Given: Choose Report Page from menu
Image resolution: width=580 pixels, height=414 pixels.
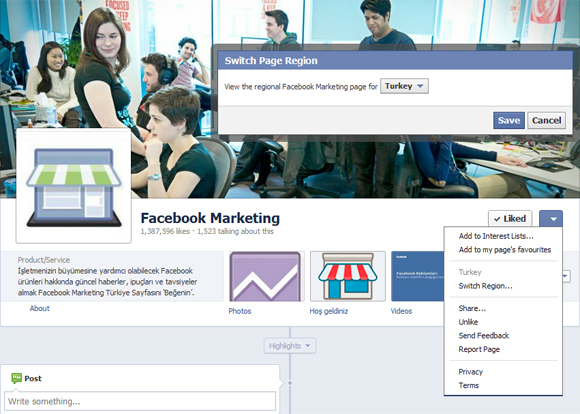Looking at the screenshot, I should pos(479,349).
